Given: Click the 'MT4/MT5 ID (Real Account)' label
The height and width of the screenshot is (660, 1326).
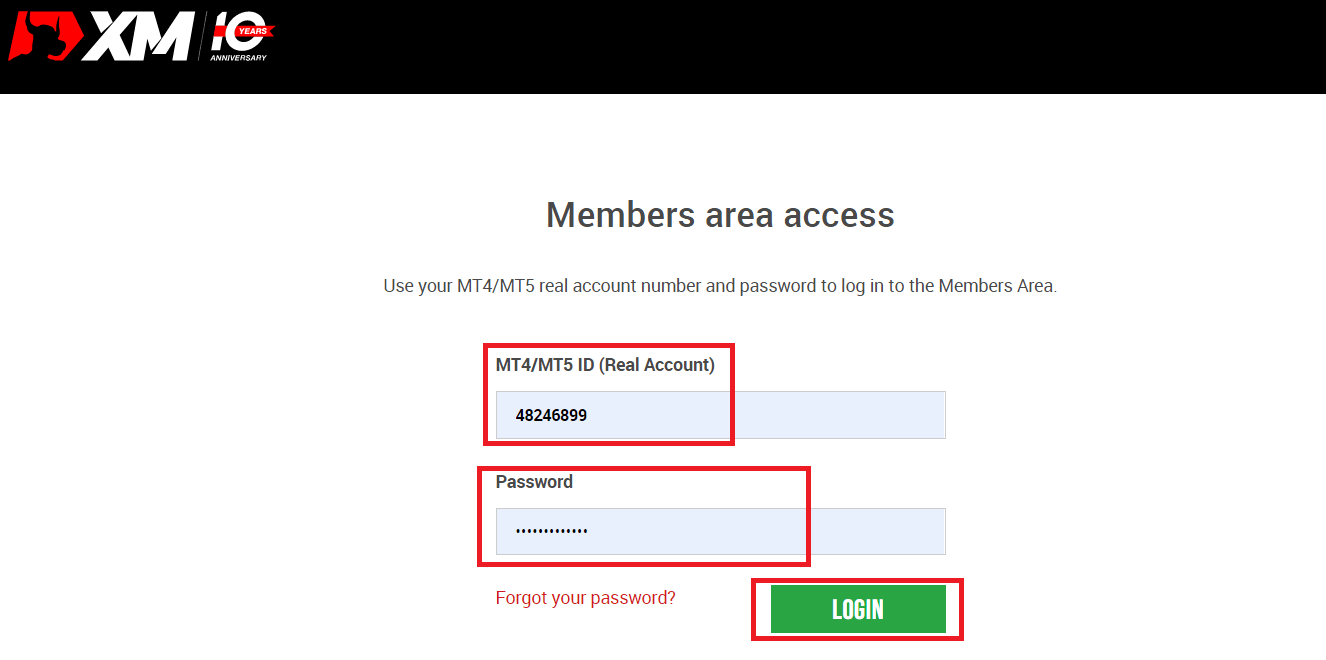Looking at the screenshot, I should (605, 365).
